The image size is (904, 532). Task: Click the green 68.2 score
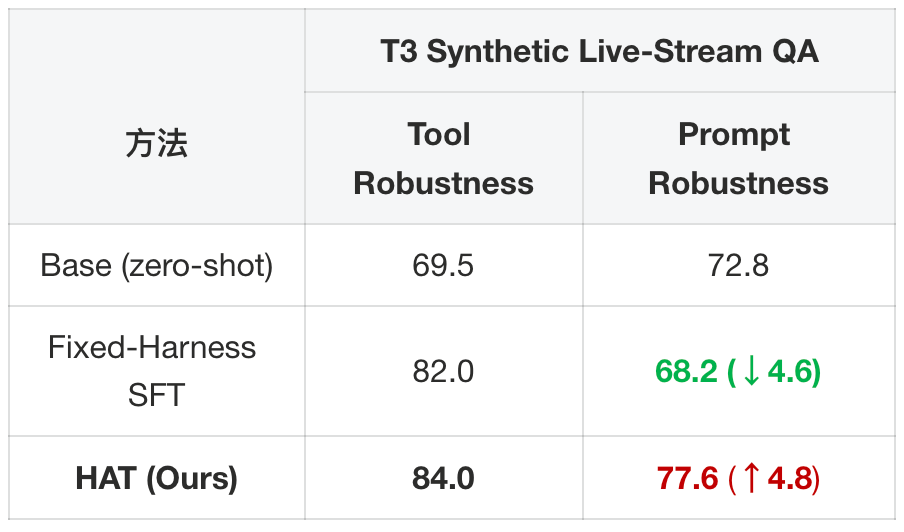pos(686,371)
